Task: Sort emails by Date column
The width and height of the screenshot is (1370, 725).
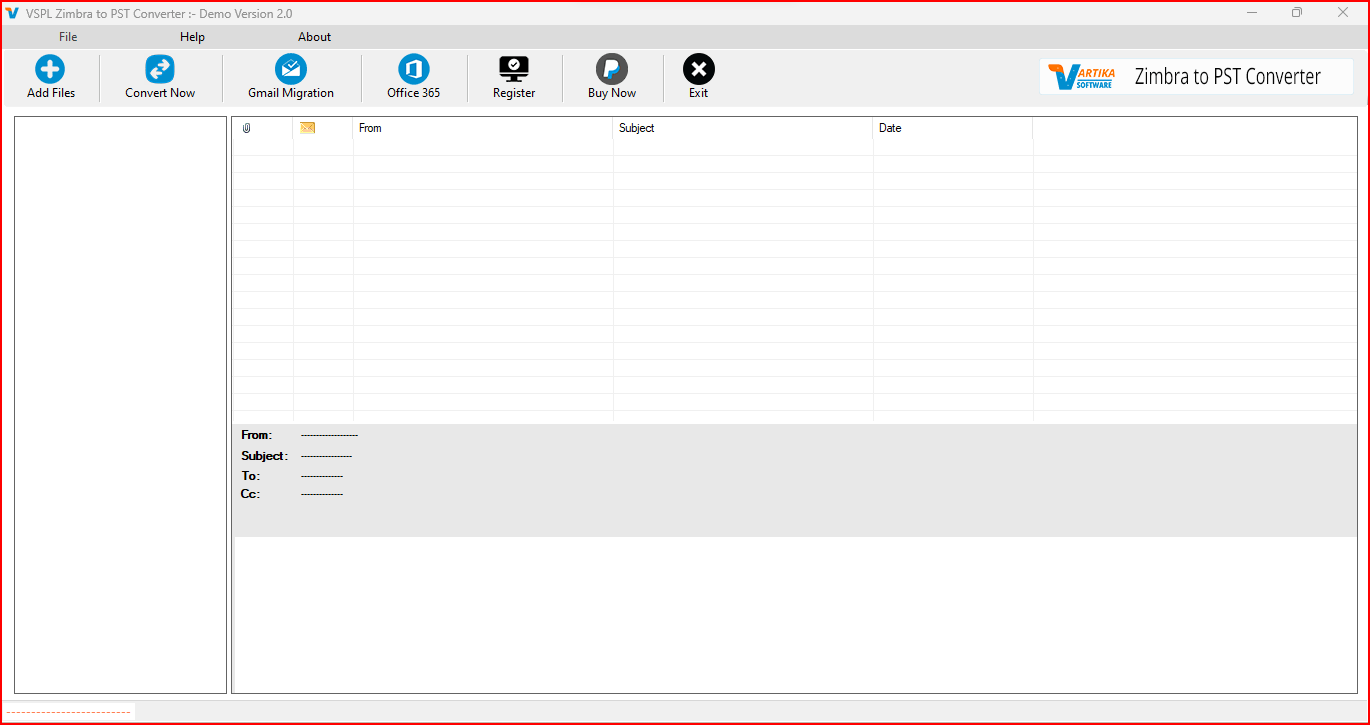Action: click(953, 128)
